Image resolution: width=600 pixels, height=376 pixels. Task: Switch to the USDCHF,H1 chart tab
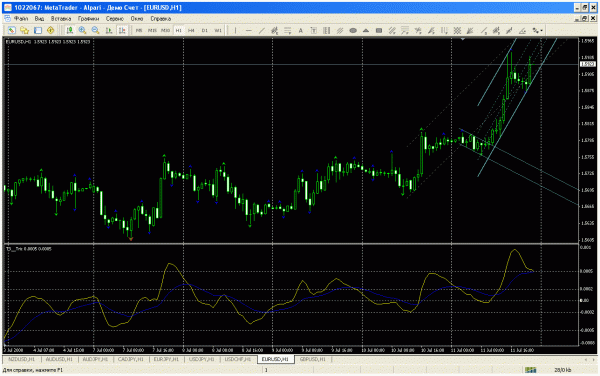click(238, 359)
